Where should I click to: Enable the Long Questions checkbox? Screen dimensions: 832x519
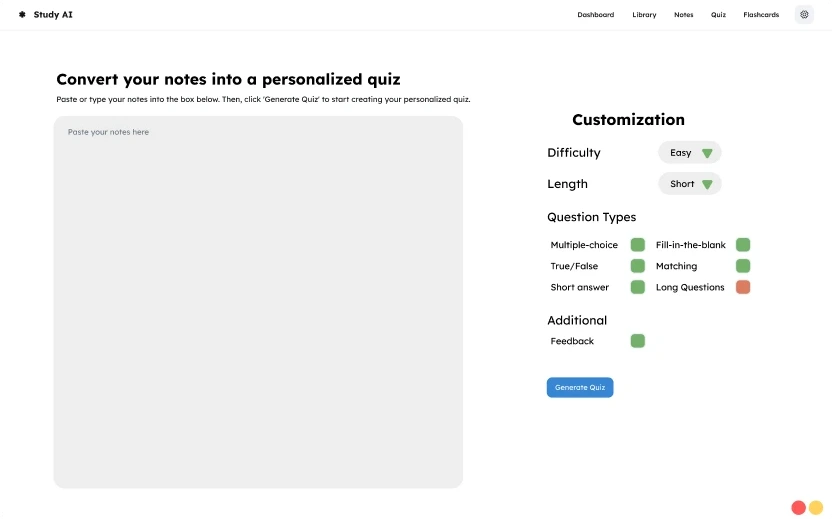743,287
